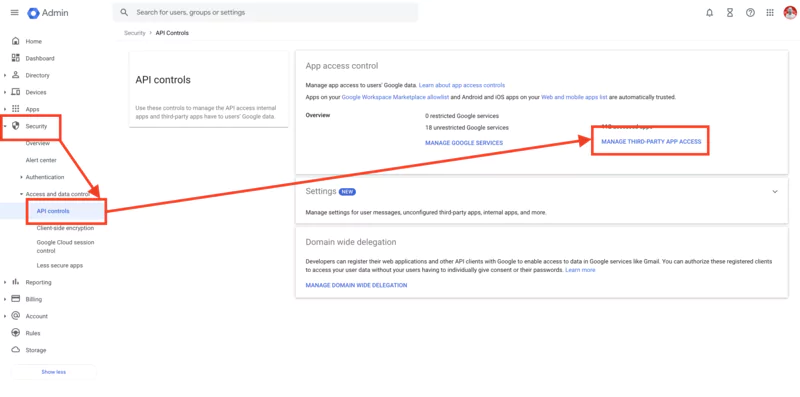Click the search magnifier icon
This screenshot has height=397, width=800.
pos(124,12)
